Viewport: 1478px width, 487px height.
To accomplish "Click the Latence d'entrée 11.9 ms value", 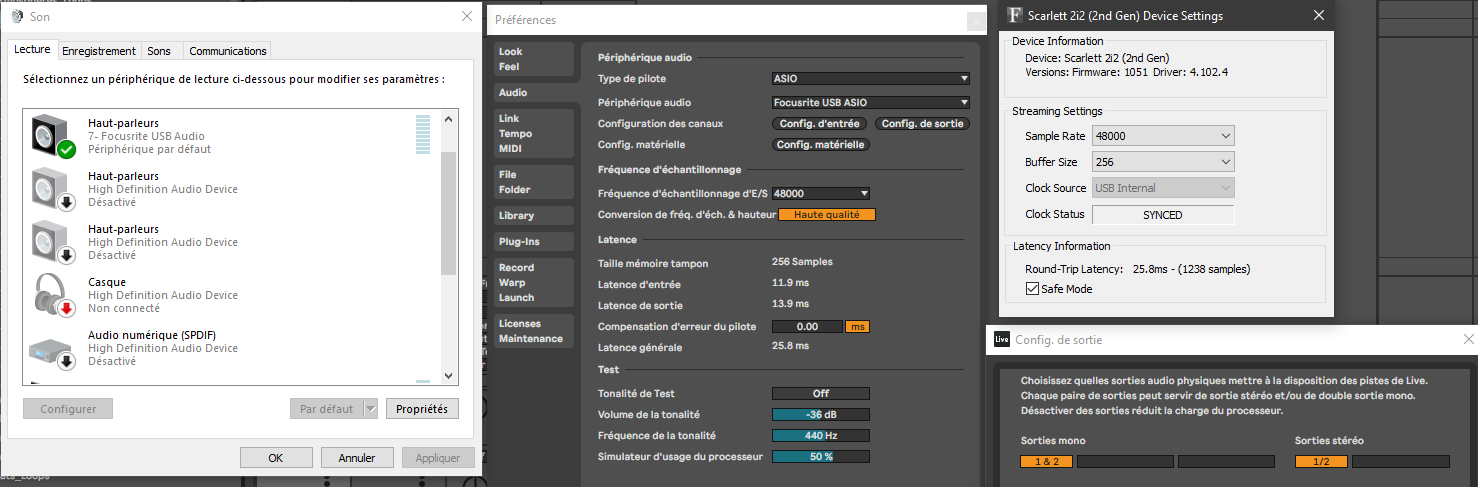I will click(x=790, y=283).
